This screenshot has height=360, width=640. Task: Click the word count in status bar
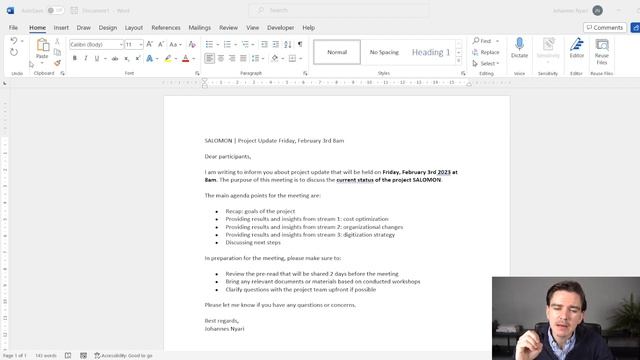(x=46, y=356)
